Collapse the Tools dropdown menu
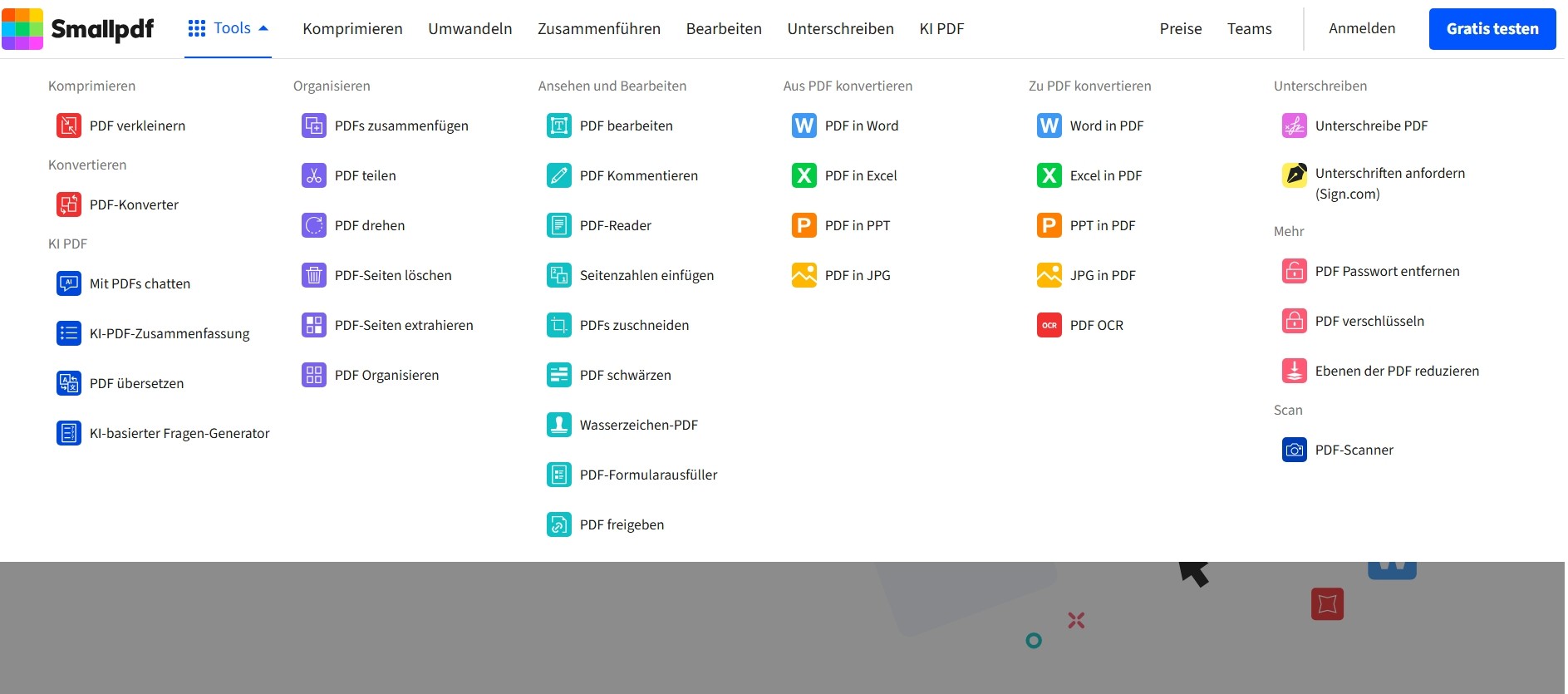The width and height of the screenshot is (1568, 694). click(x=228, y=28)
